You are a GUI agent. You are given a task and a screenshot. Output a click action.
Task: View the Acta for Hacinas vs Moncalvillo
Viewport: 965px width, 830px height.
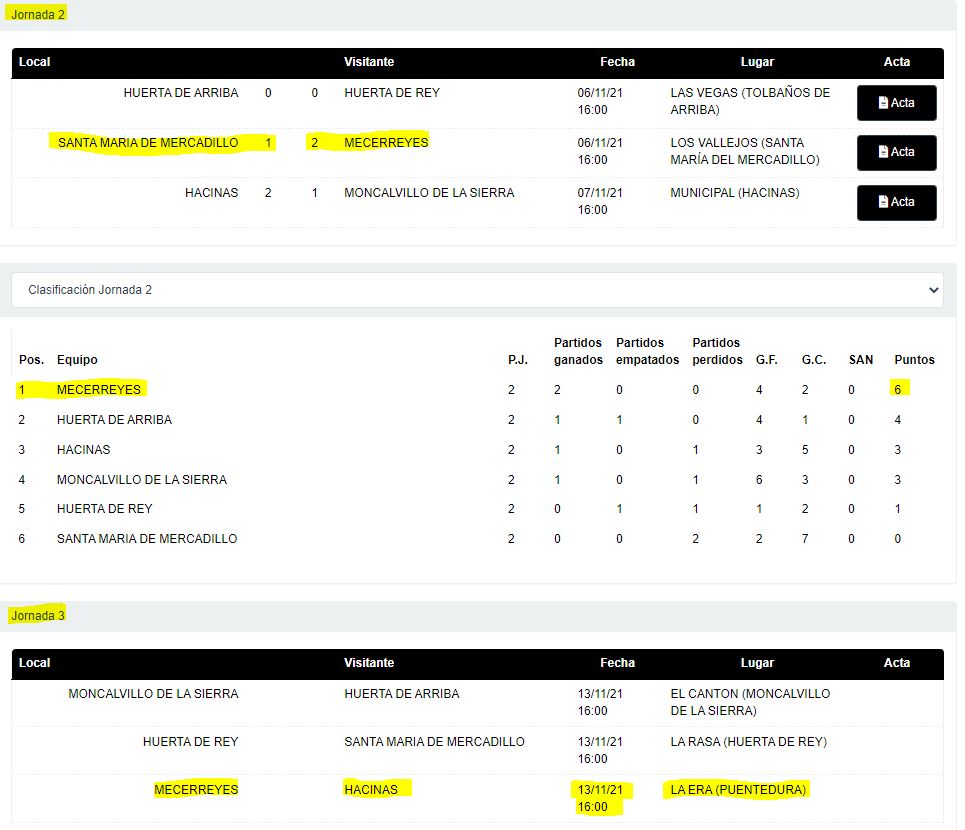coord(896,202)
